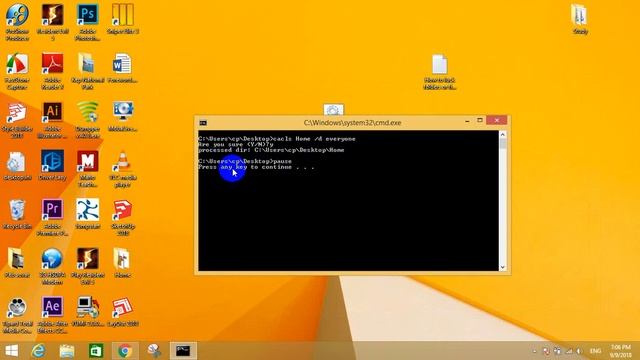Close the cmd.exe window
The image size is (640, 360).
pyautogui.click(x=497, y=120)
